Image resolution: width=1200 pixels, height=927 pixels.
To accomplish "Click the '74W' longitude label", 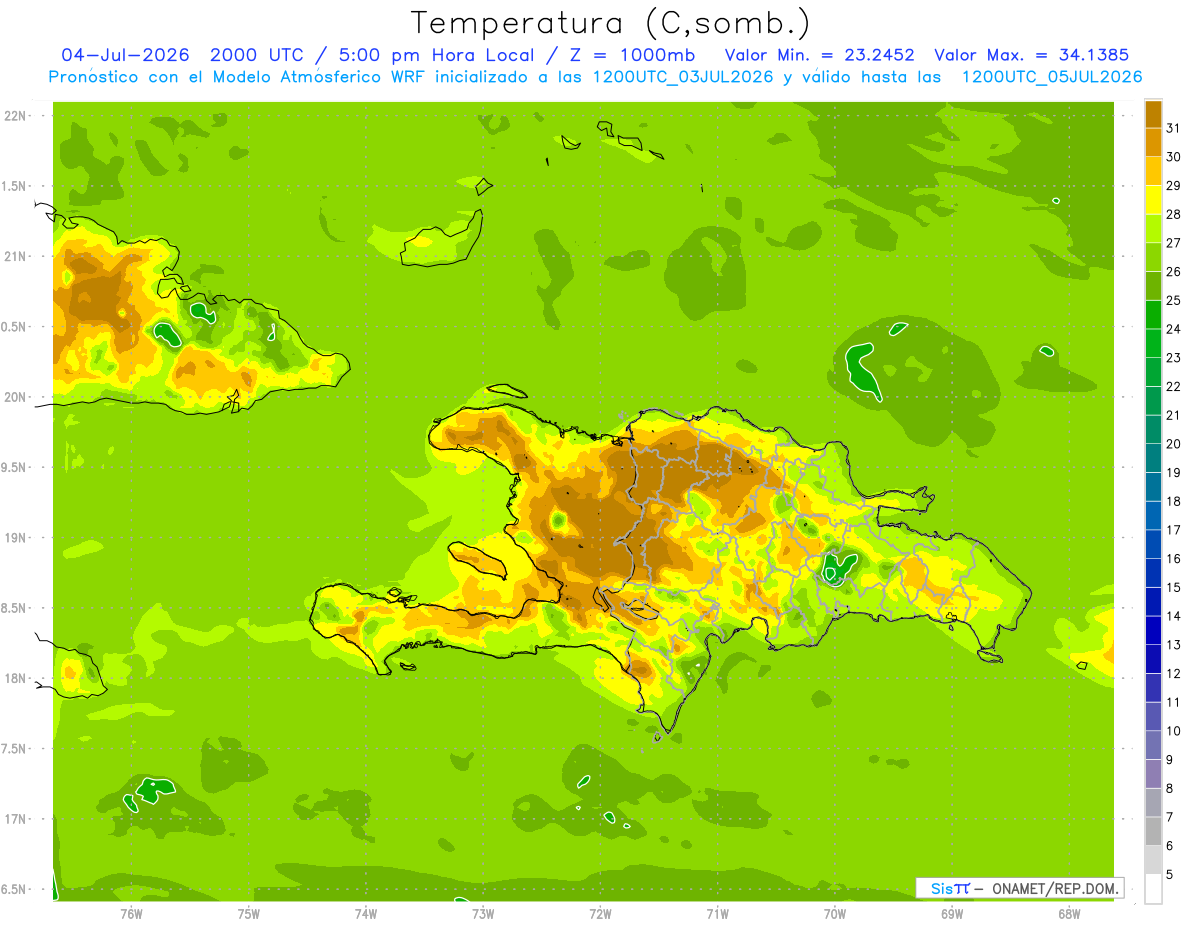I will pos(366,913).
